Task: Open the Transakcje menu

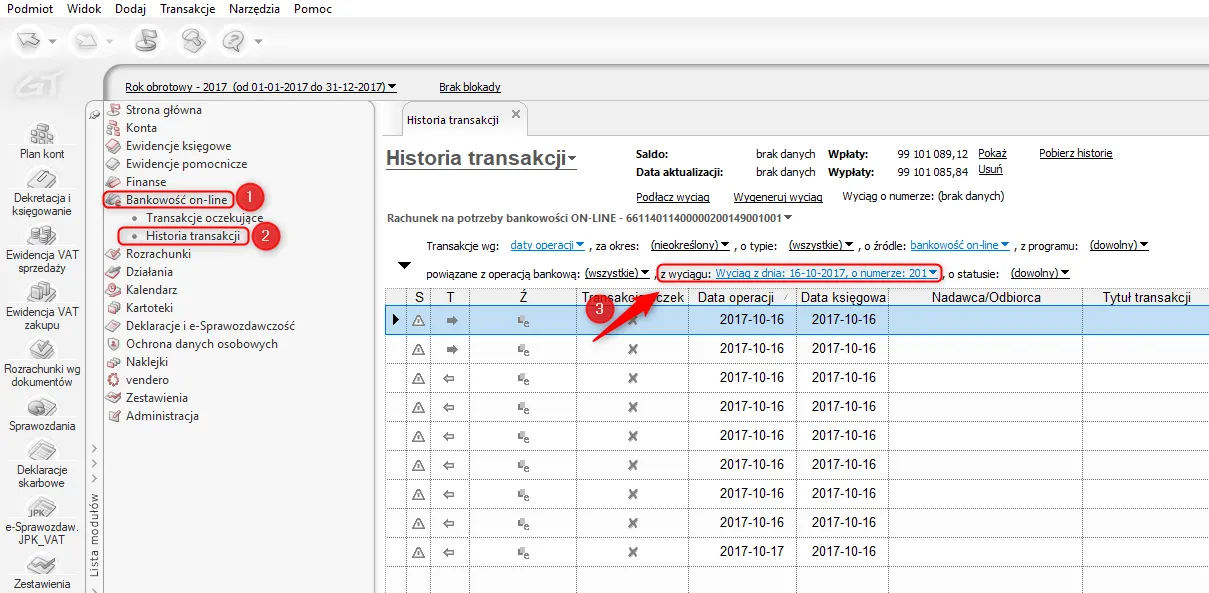Action: [190, 9]
